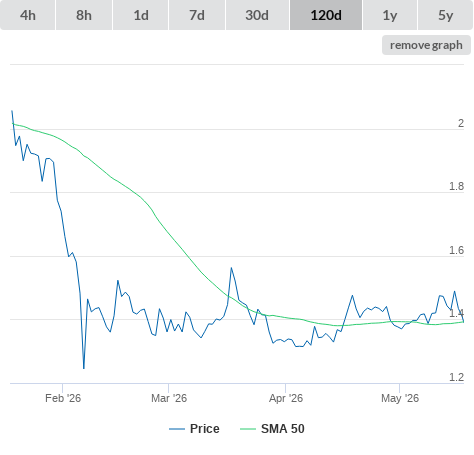Open the 30d chart view
This screenshot has width=474, height=455.
[x=257, y=15]
